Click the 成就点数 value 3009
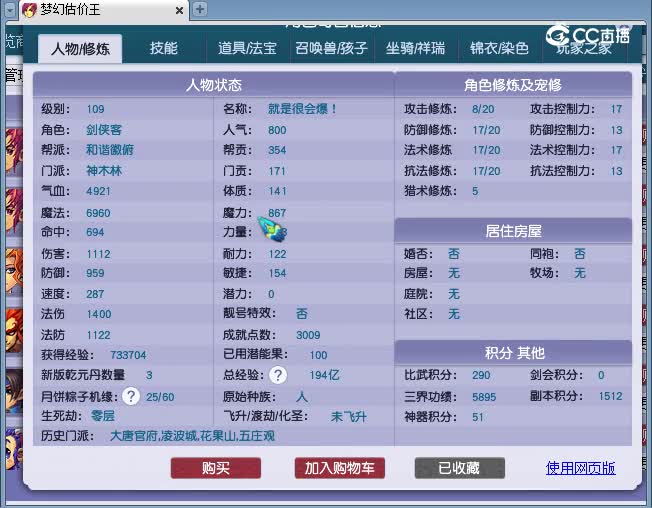This screenshot has height=508, width=652. [x=308, y=335]
